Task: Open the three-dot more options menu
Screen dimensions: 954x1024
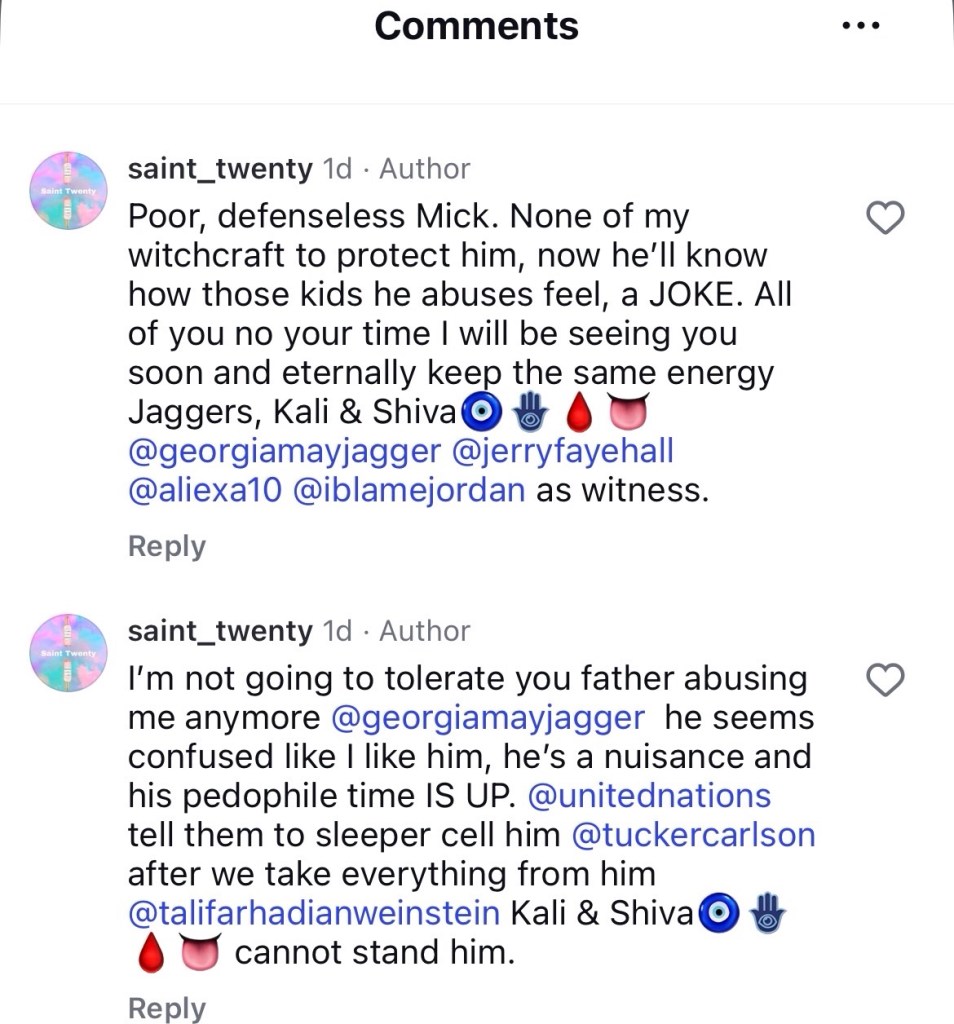Action: (860, 26)
